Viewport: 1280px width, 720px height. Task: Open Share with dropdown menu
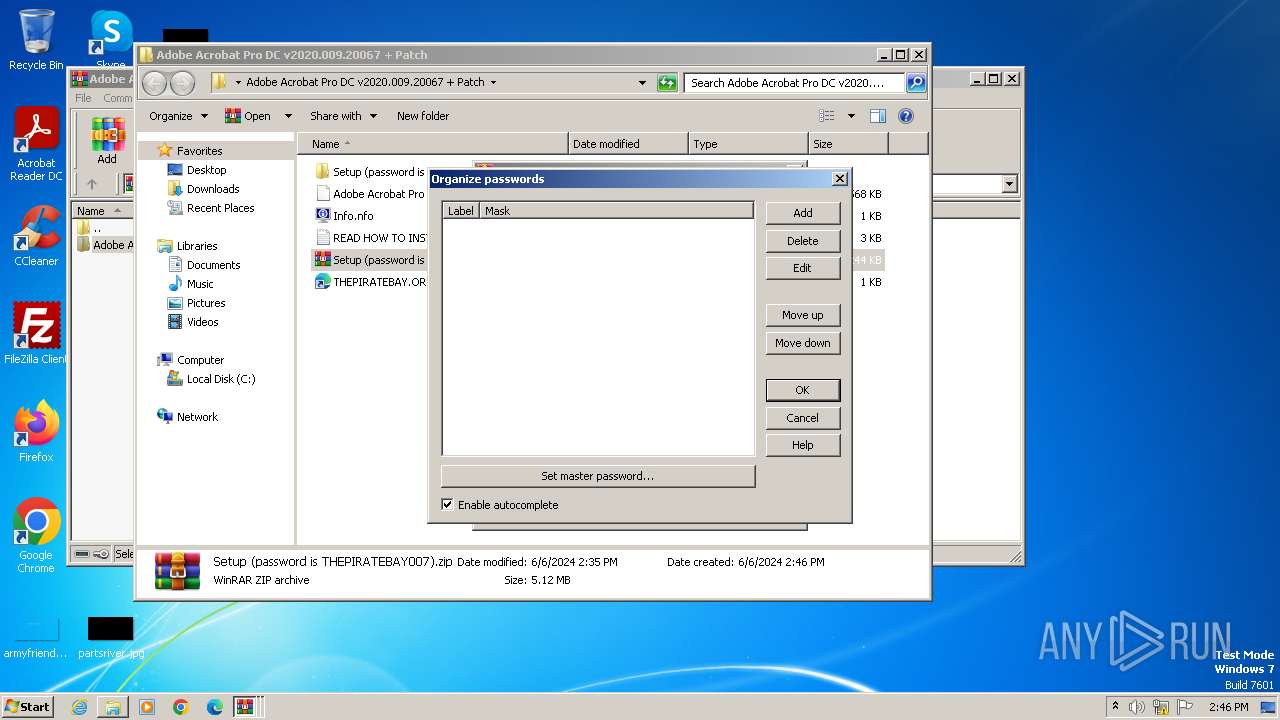pos(343,116)
